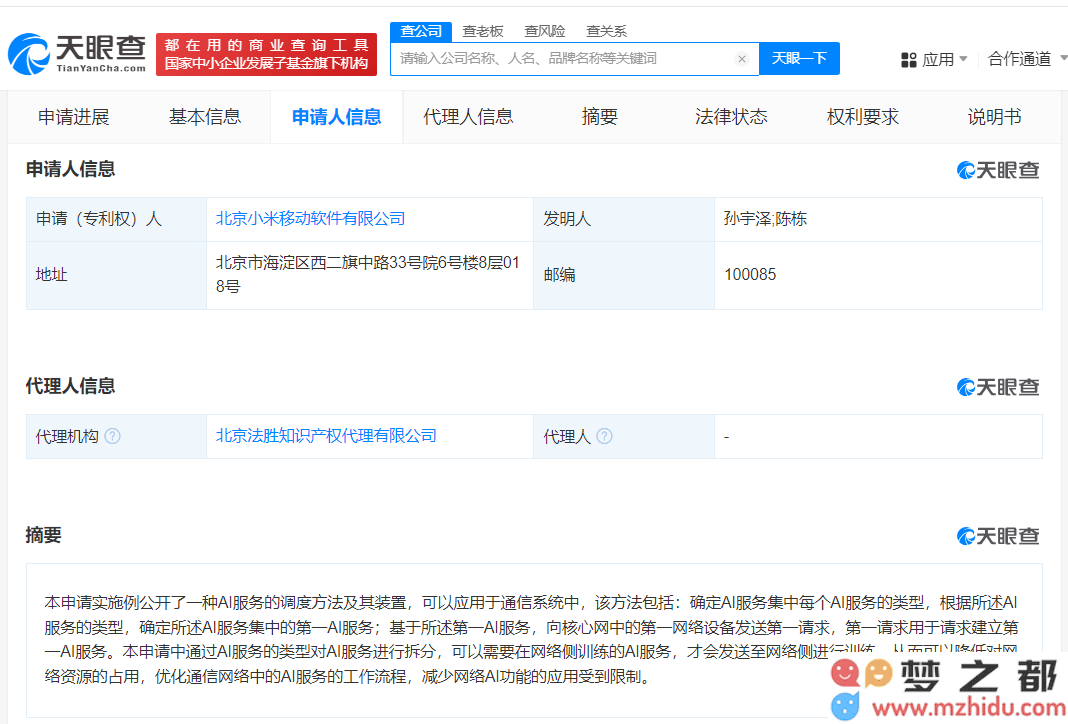
Task: Open the 应用 grid icon
Action: click(909, 60)
